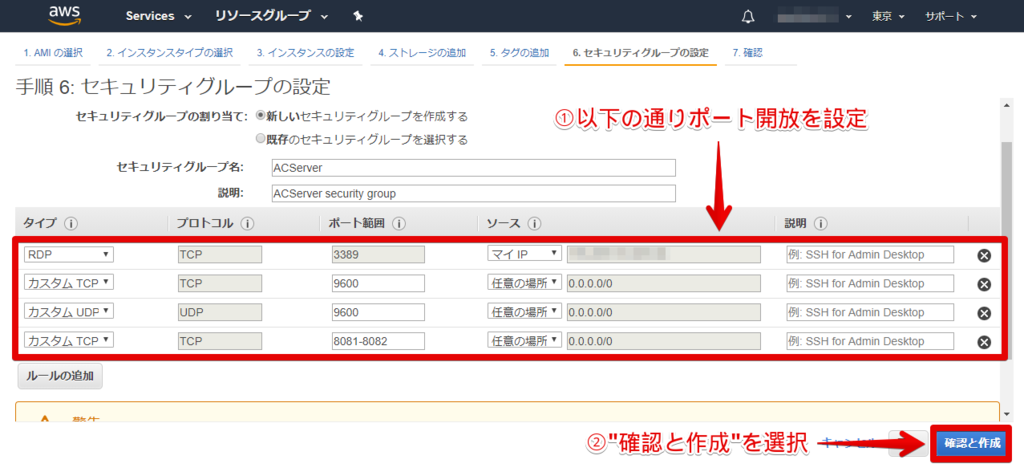Open the notifications bell
1024x472 pixels.
(x=748, y=16)
